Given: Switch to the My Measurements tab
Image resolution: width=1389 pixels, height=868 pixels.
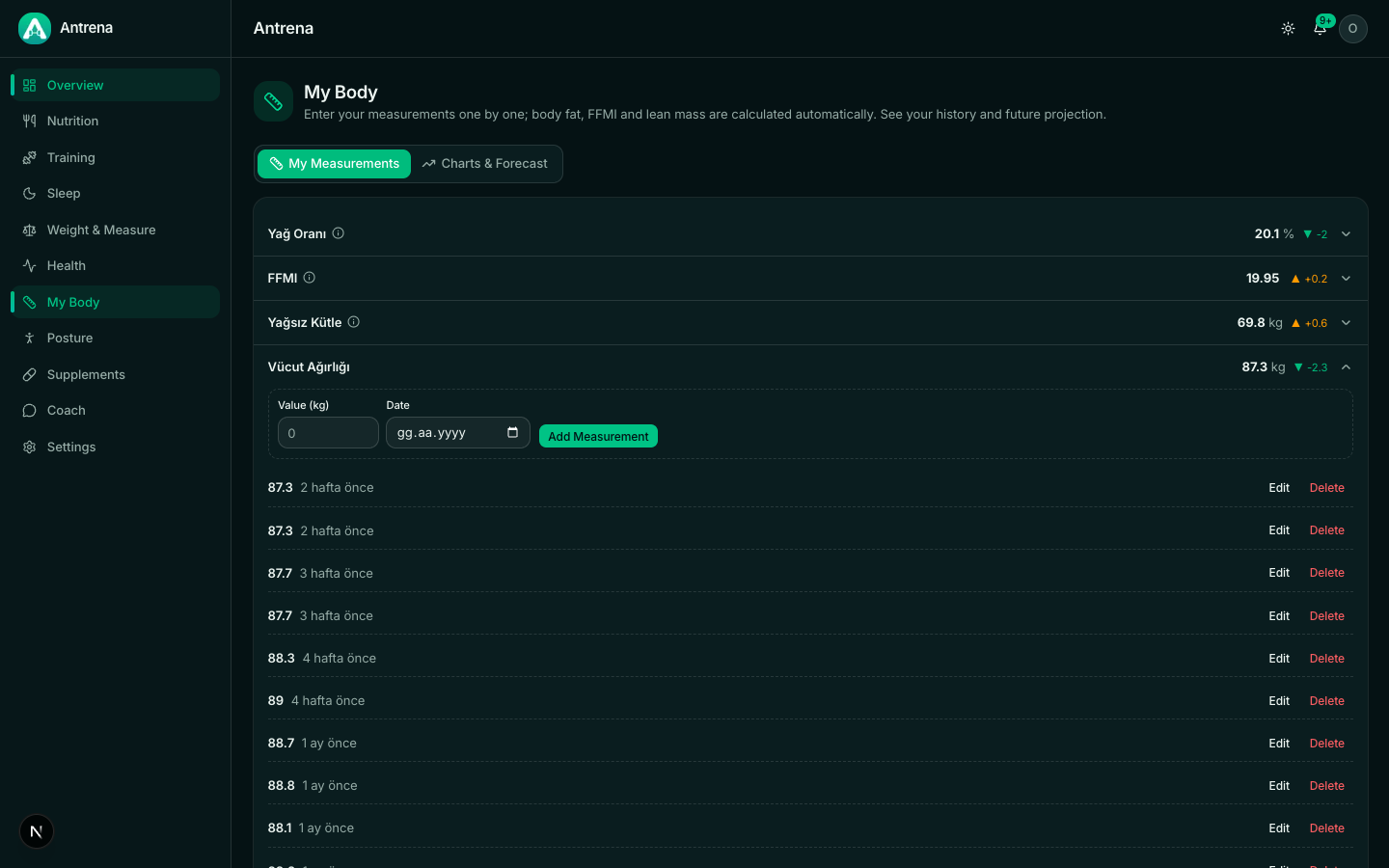Looking at the screenshot, I should 334,164.
